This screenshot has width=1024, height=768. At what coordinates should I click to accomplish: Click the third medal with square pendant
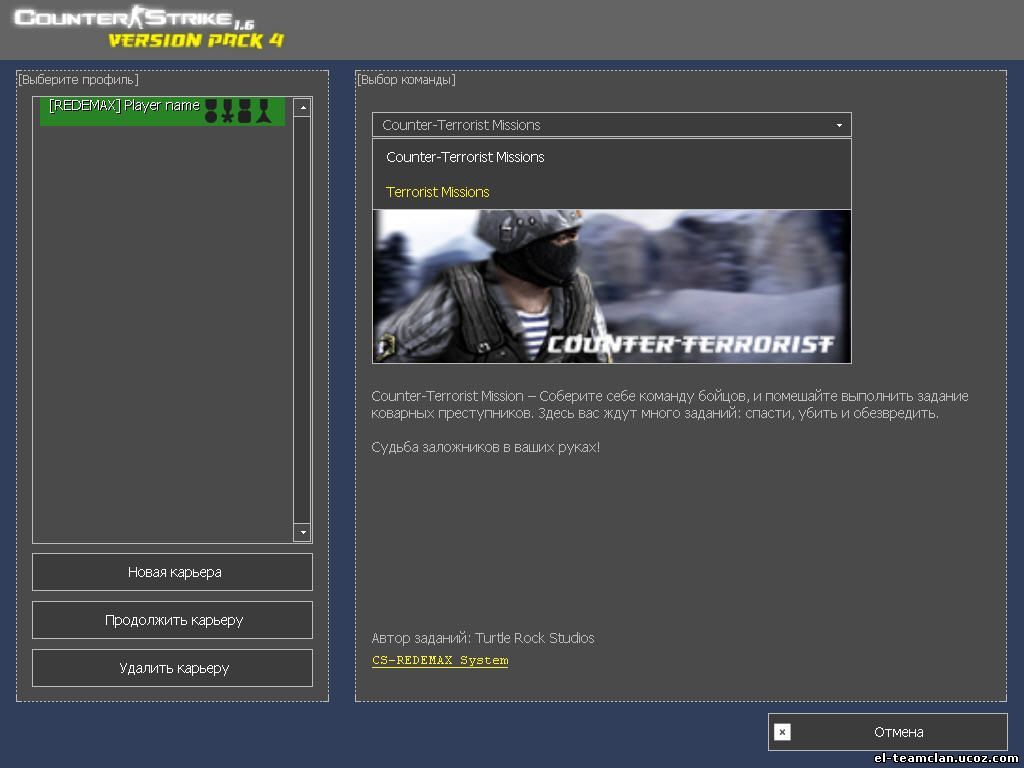click(x=244, y=111)
